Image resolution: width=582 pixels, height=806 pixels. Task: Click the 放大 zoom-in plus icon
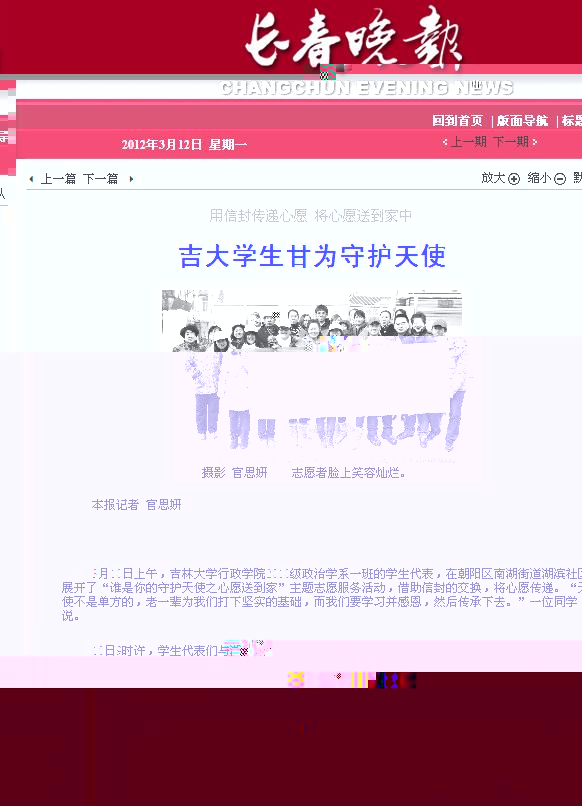tap(514, 178)
